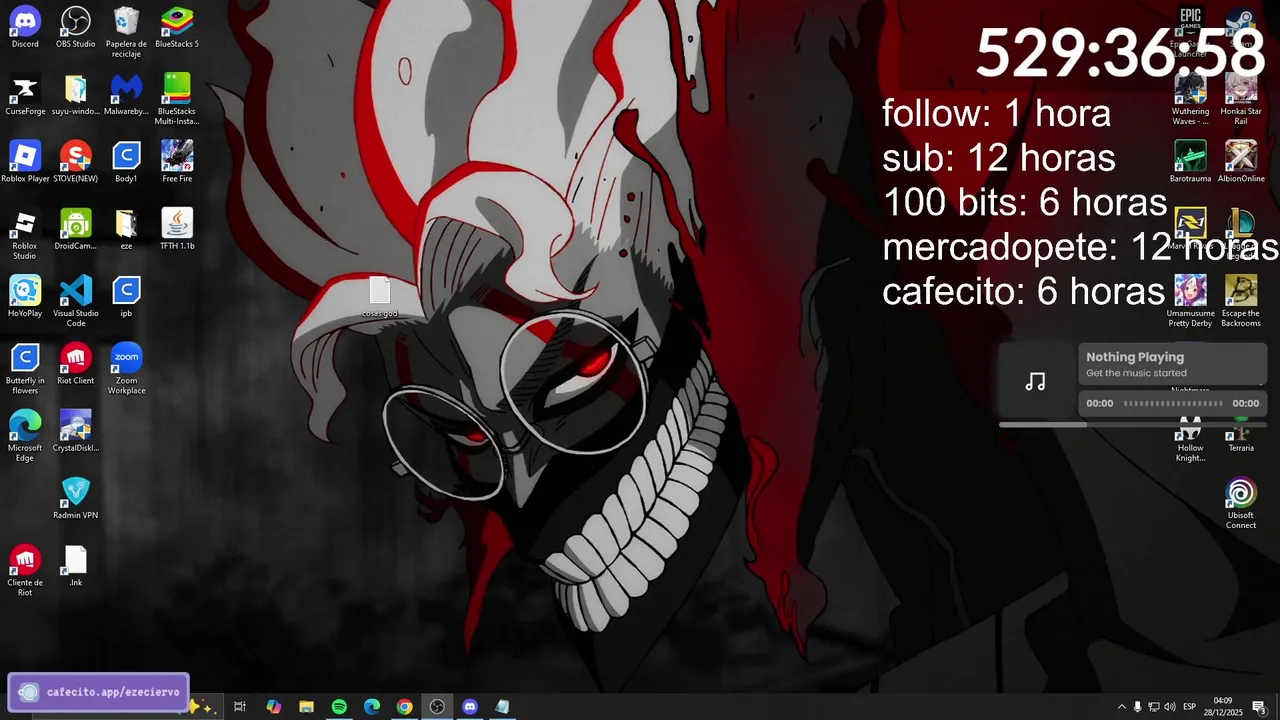Screen dimensions: 1280x720
Task: Select the AlbionOnline icon
Action: [x=1241, y=162]
